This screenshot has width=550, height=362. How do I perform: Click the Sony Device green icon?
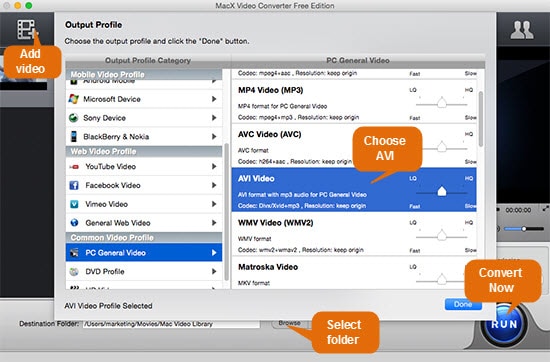[74, 118]
